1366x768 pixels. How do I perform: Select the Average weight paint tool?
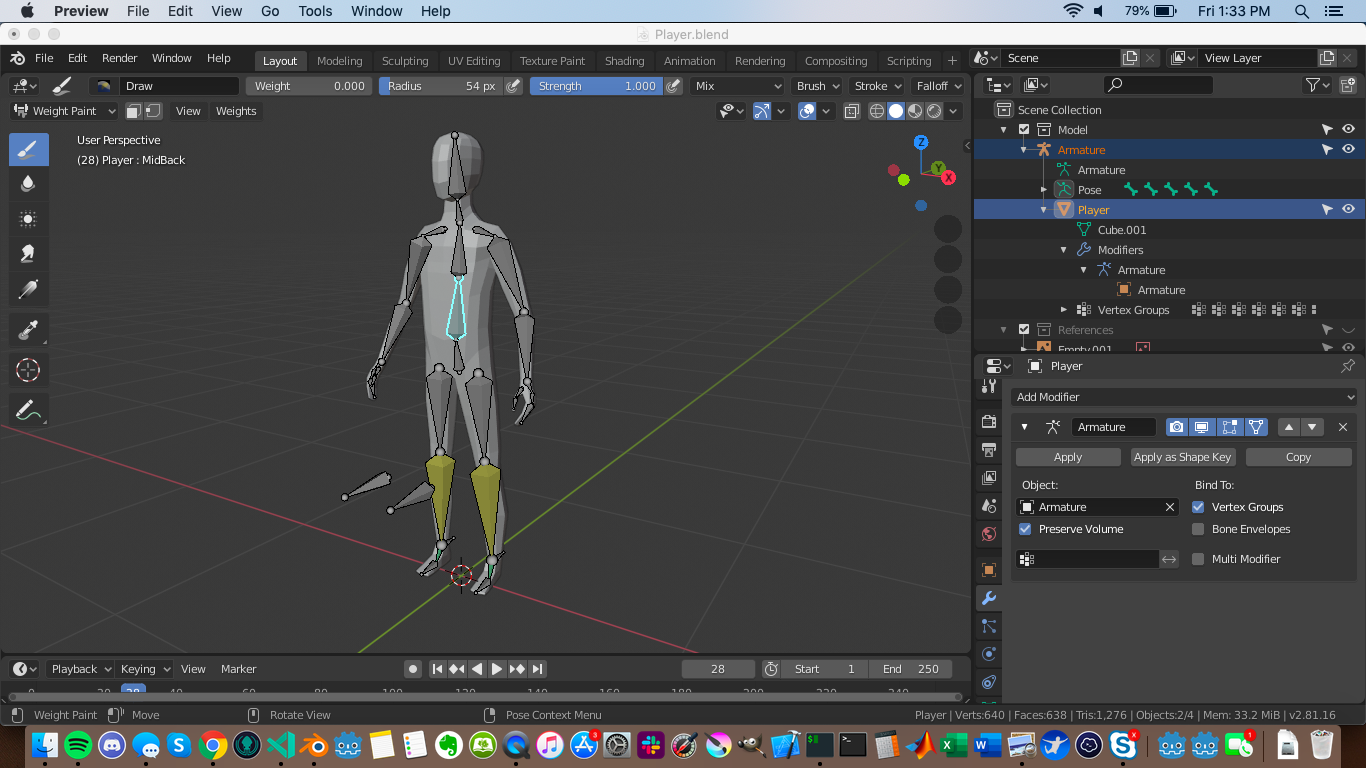coord(29,218)
